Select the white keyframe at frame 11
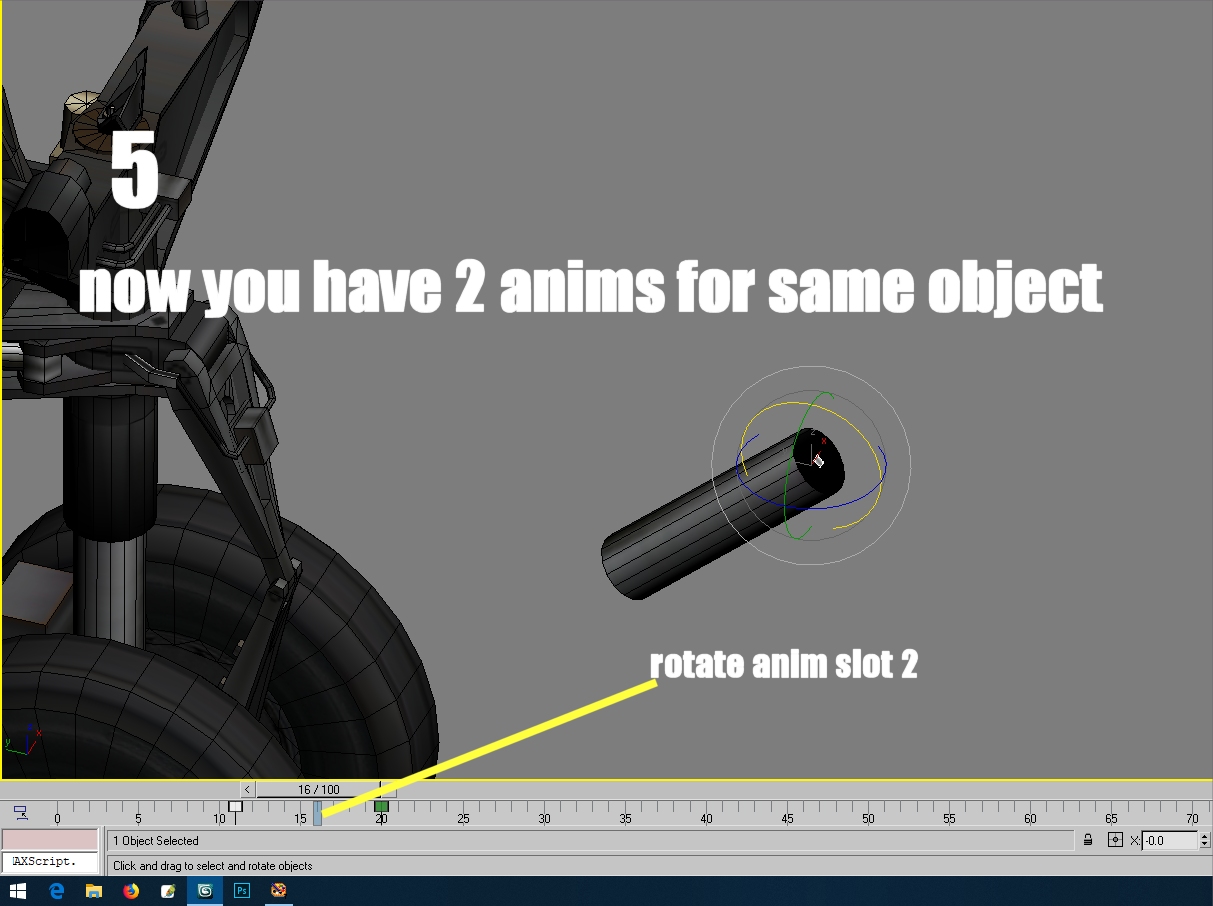This screenshot has height=906, width=1213. click(235, 806)
